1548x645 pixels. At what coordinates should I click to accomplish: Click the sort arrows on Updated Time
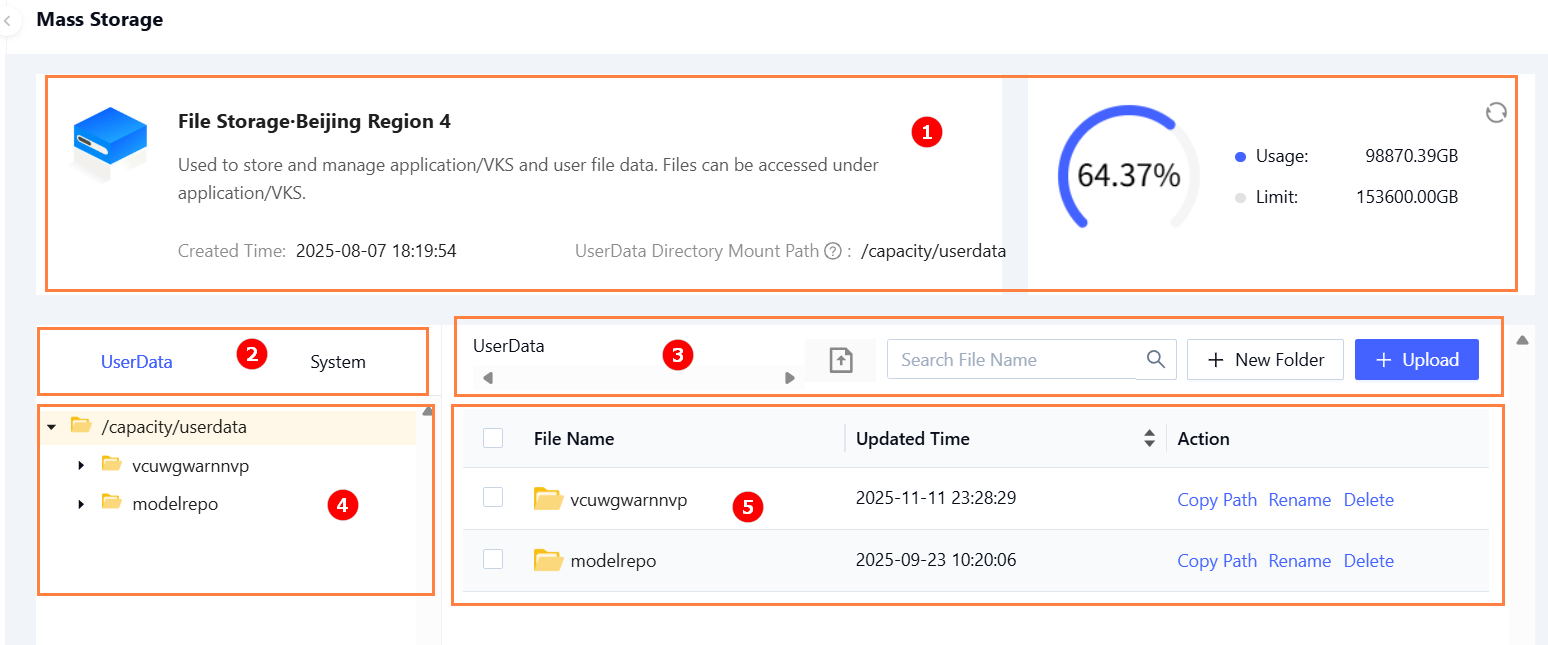1149,439
